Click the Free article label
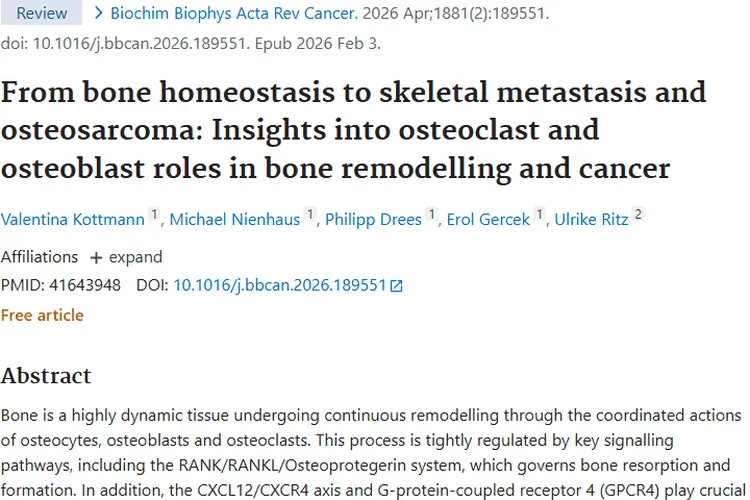Viewport: 750px width, 500px height. pyautogui.click(x=42, y=315)
